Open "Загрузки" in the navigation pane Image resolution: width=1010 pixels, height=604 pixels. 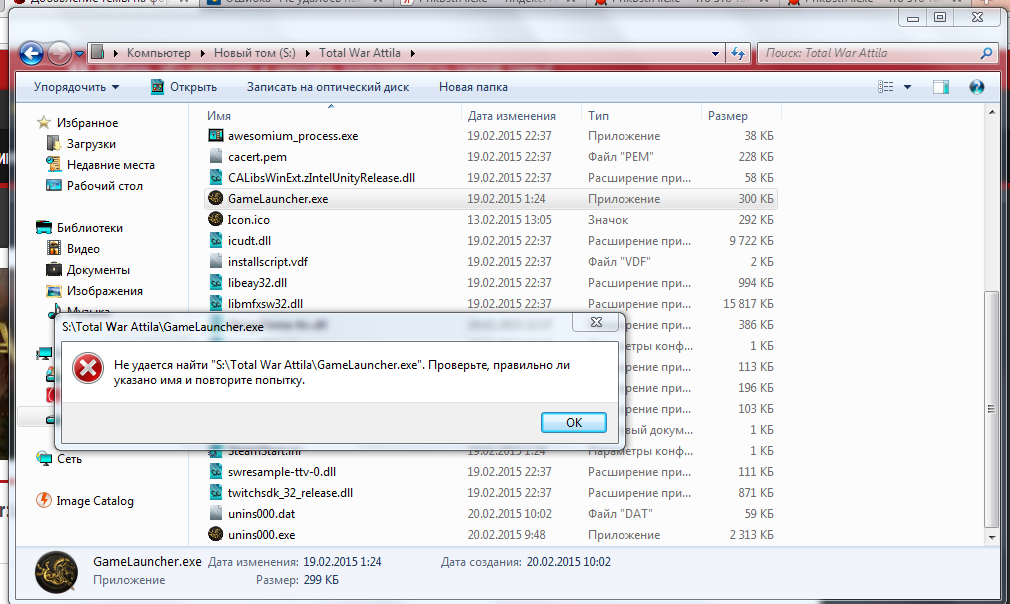pyautogui.click(x=91, y=144)
